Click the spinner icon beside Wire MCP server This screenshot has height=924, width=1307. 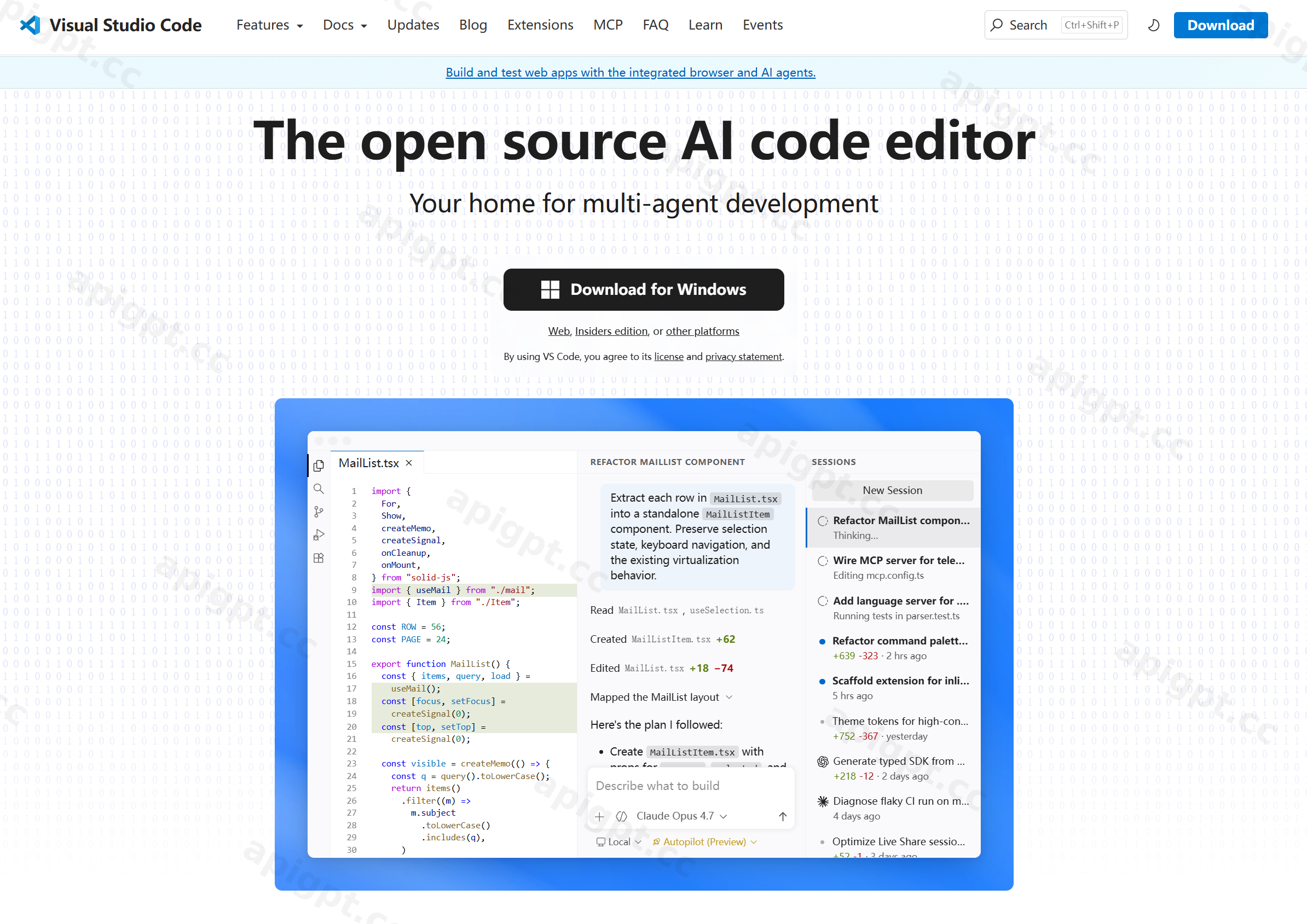(823, 561)
